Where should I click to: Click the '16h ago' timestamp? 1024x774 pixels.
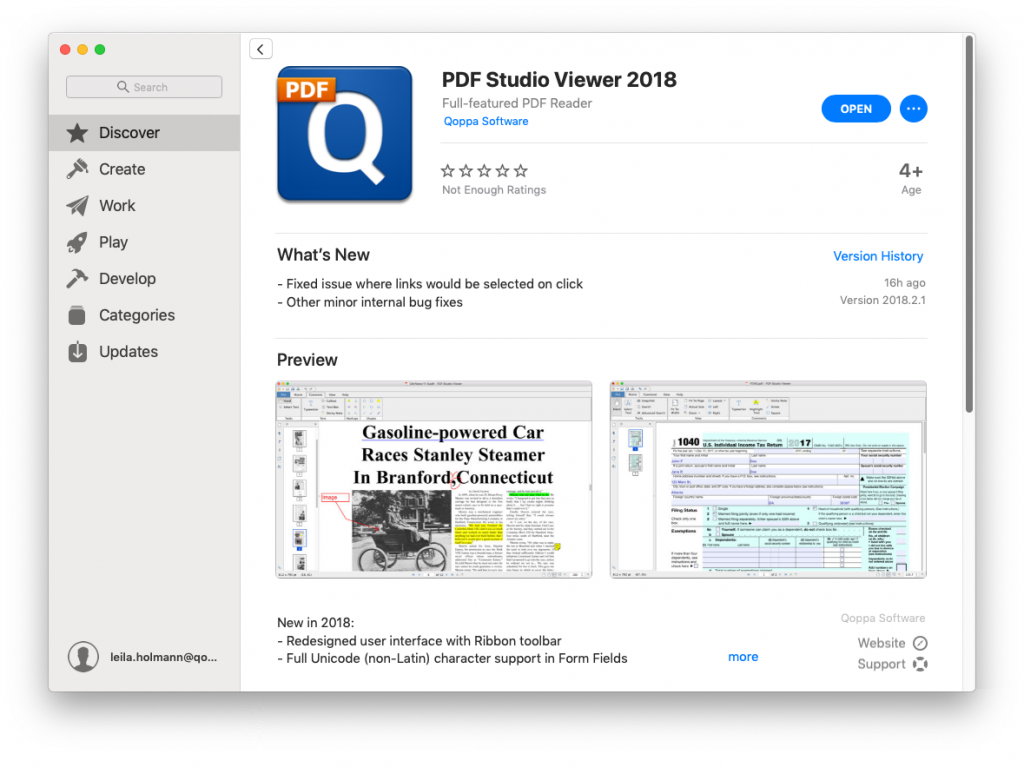point(904,283)
